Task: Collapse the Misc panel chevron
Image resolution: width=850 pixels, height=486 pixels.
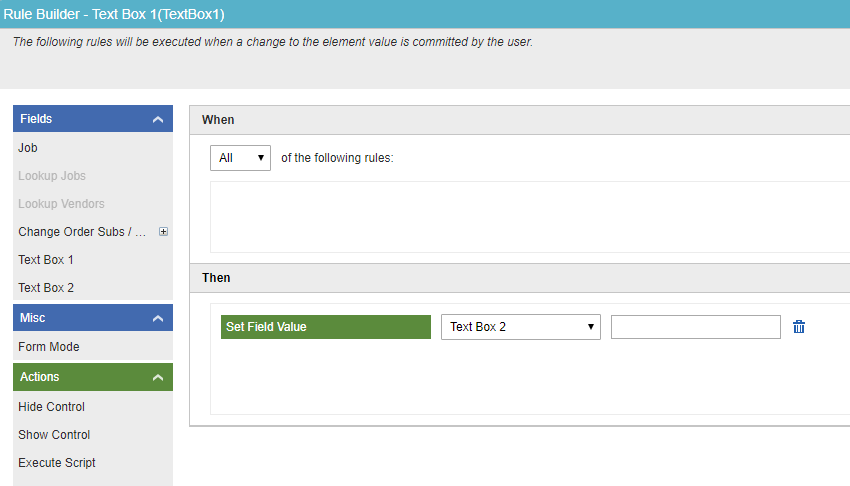Action: click(x=157, y=319)
